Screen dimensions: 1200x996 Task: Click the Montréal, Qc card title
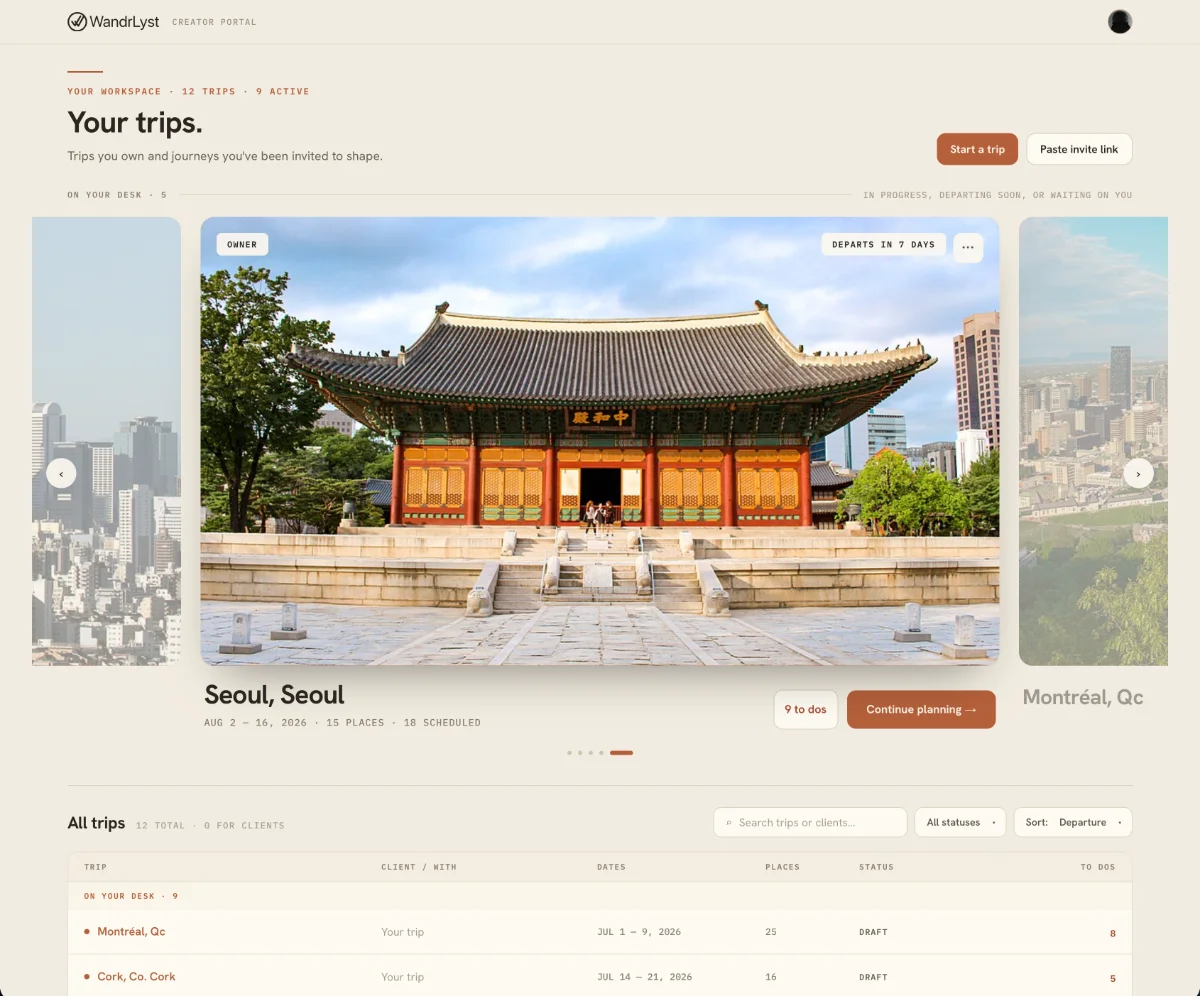click(x=1083, y=697)
